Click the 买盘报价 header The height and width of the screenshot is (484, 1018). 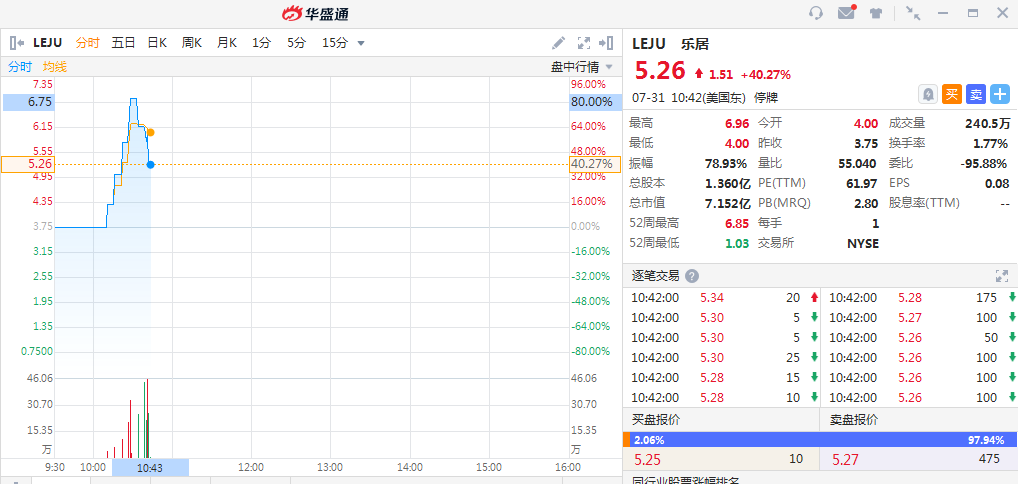tap(656, 419)
